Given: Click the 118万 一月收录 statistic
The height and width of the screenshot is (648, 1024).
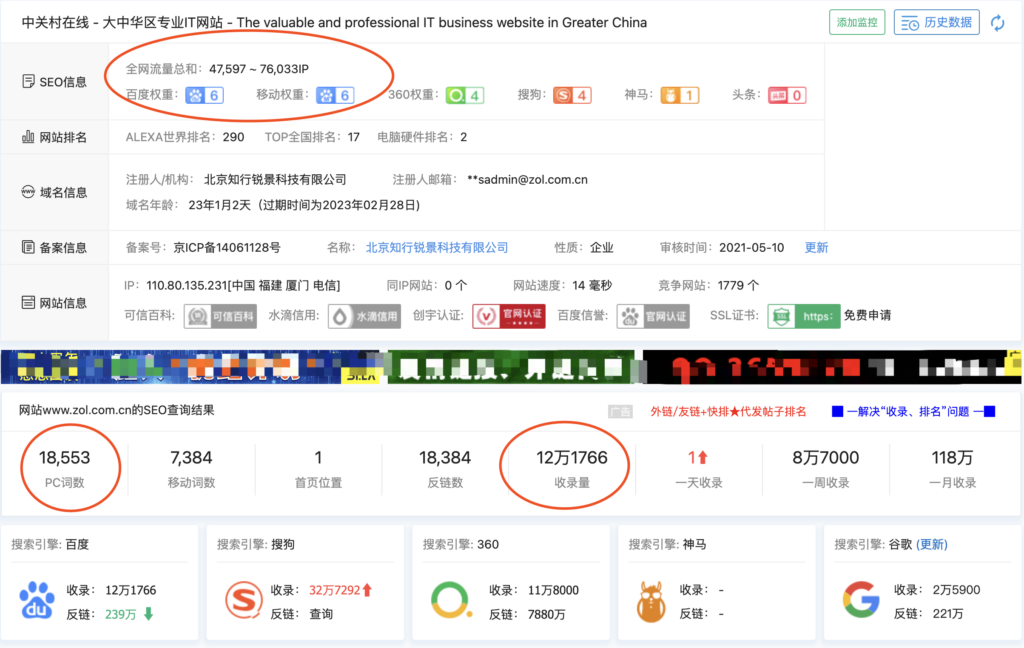Looking at the screenshot, I should click(952, 469).
